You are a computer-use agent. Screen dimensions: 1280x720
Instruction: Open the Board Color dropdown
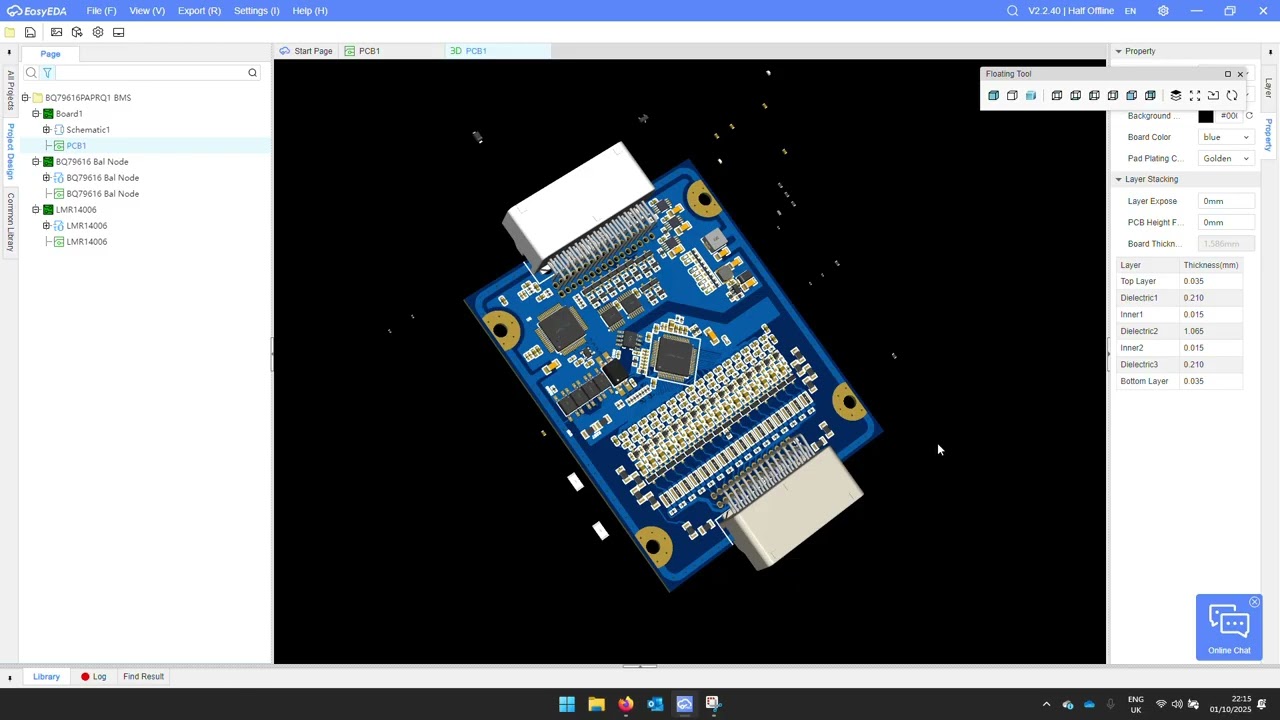pyautogui.click(x=1226, y=137)
